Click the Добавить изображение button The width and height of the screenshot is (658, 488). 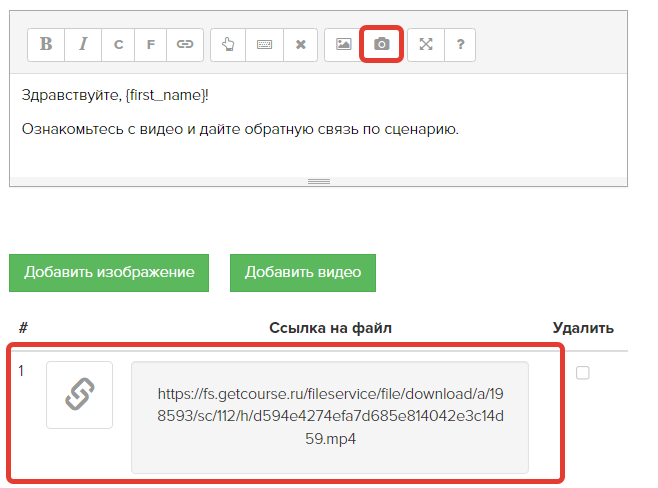coord(109,273)
